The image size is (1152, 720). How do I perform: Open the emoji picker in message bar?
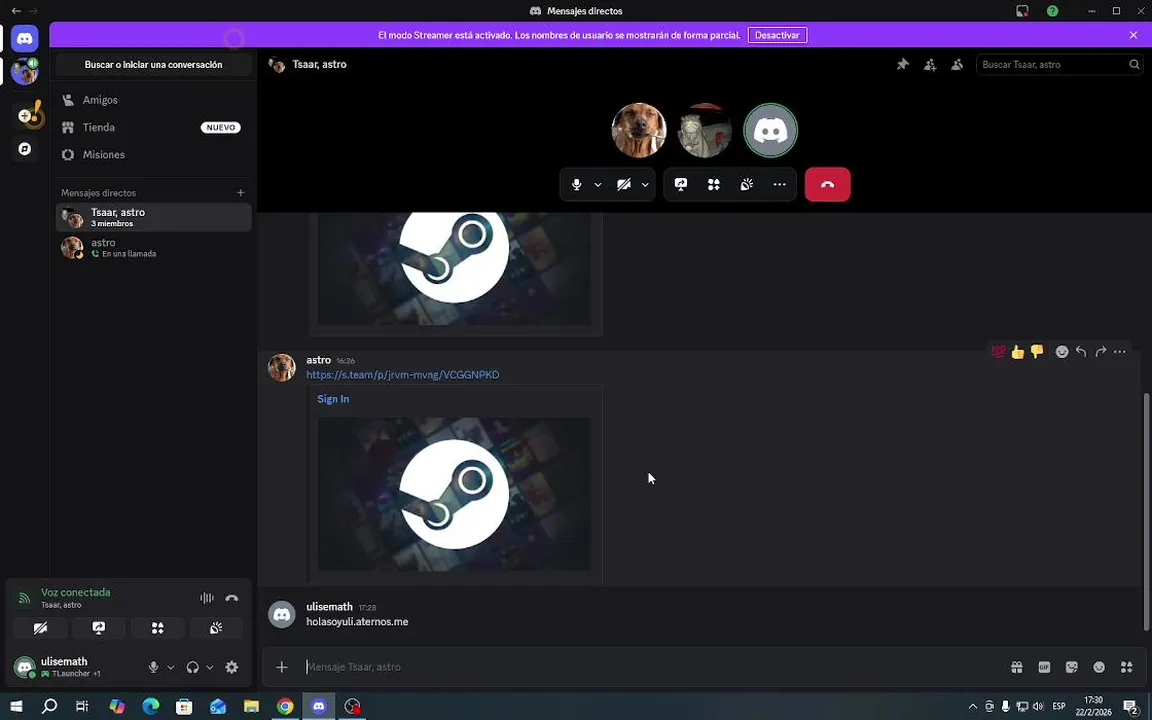tap(1099, 667)
